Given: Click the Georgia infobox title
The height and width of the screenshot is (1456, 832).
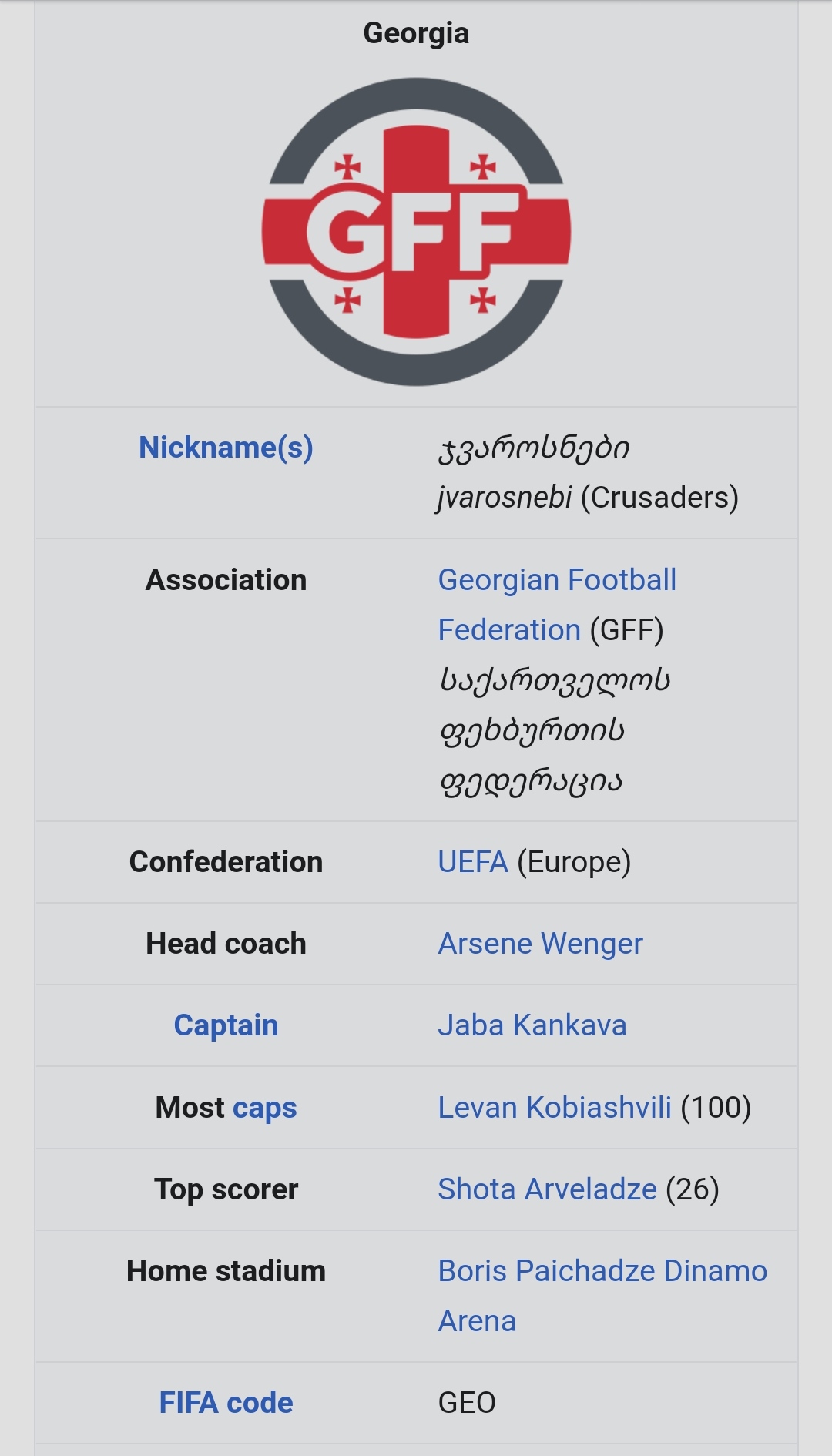Looking at the screenshot, I should pyautogui.click(x=416, y=33).
